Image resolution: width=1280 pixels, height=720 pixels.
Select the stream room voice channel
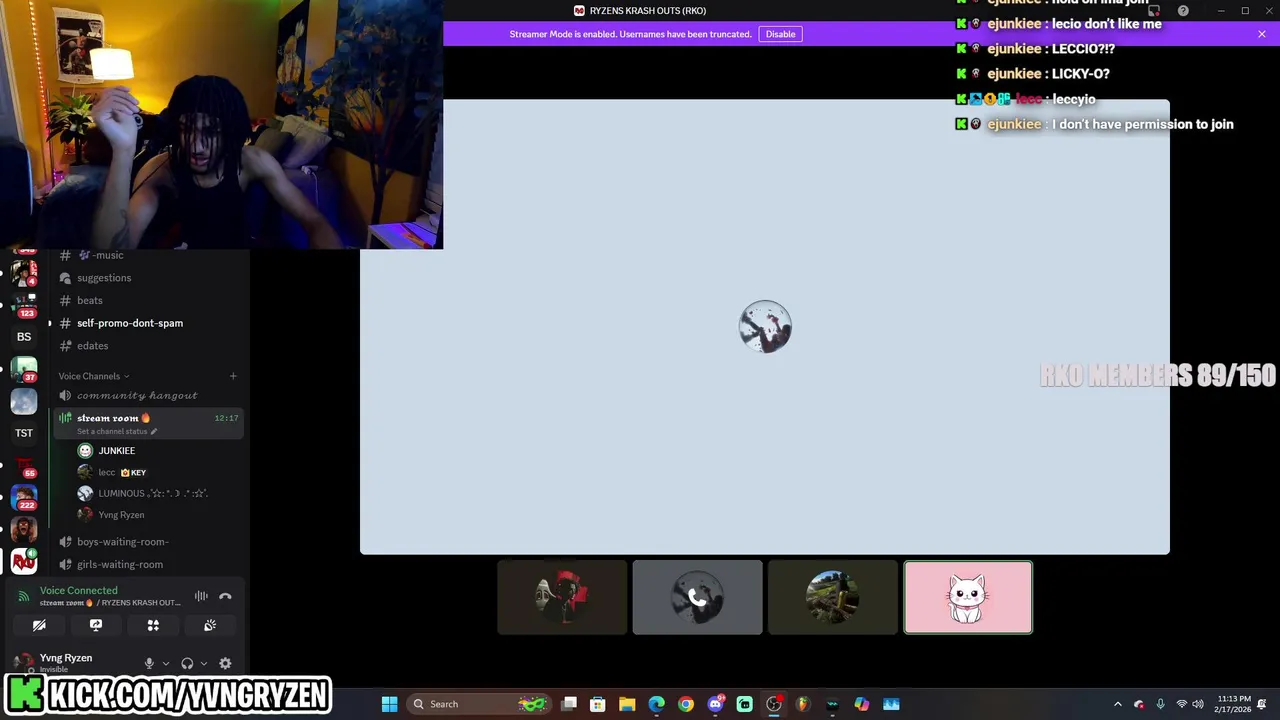point(148,423)
